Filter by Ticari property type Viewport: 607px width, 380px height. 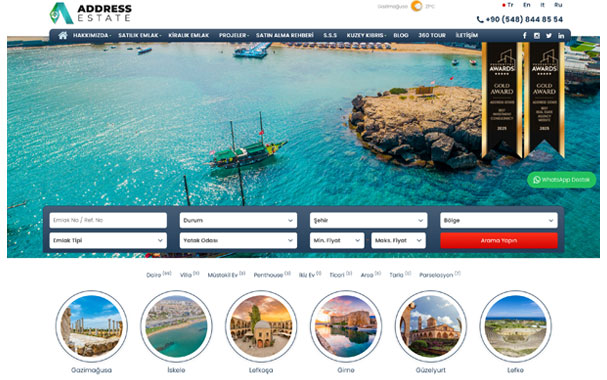click(341, 274)
